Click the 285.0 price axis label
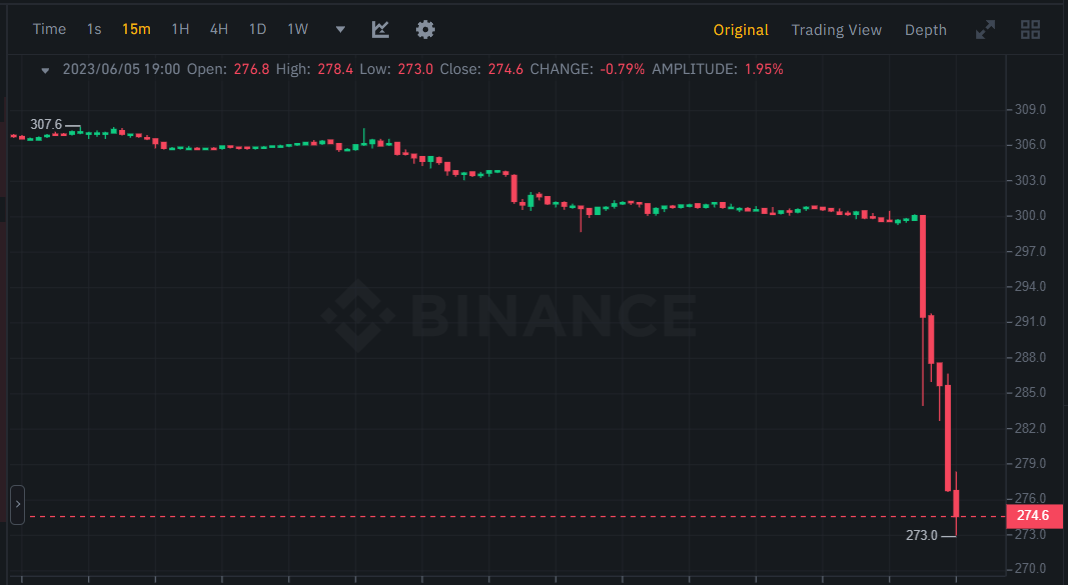Viewport: 1068px width, 585px height. pos(1030,392)
